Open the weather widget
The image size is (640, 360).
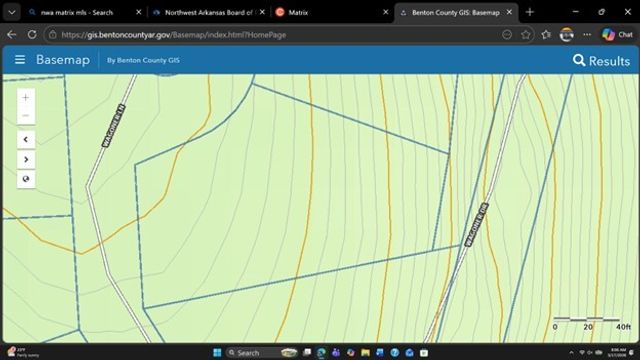pos(23,353)
